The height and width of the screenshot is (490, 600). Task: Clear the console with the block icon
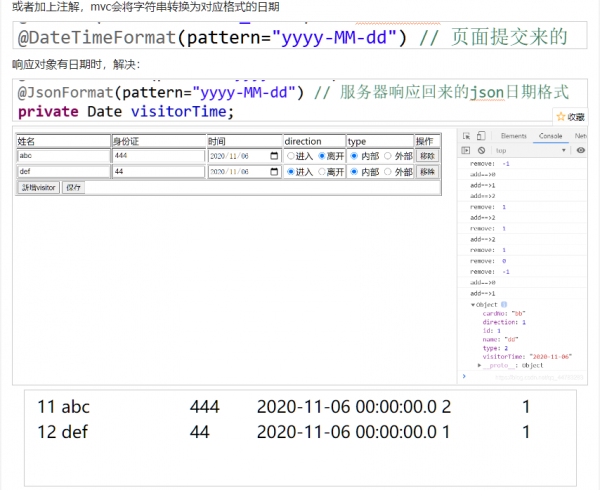(481, 150)
